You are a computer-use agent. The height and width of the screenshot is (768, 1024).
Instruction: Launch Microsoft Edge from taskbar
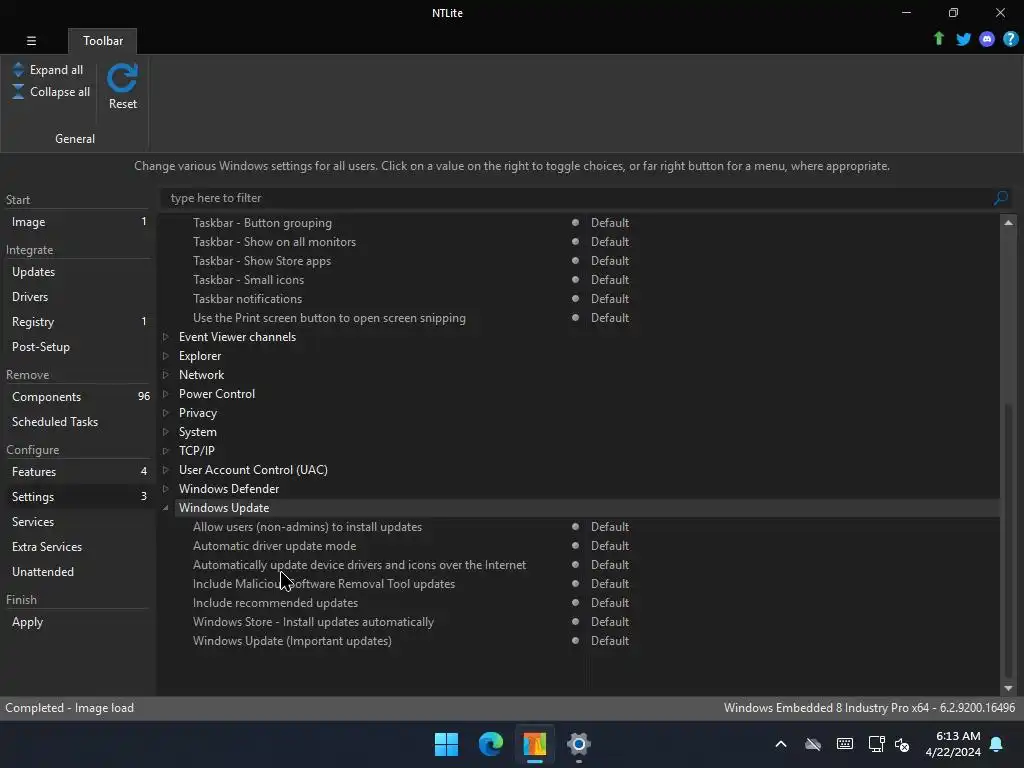coord(490,744)
